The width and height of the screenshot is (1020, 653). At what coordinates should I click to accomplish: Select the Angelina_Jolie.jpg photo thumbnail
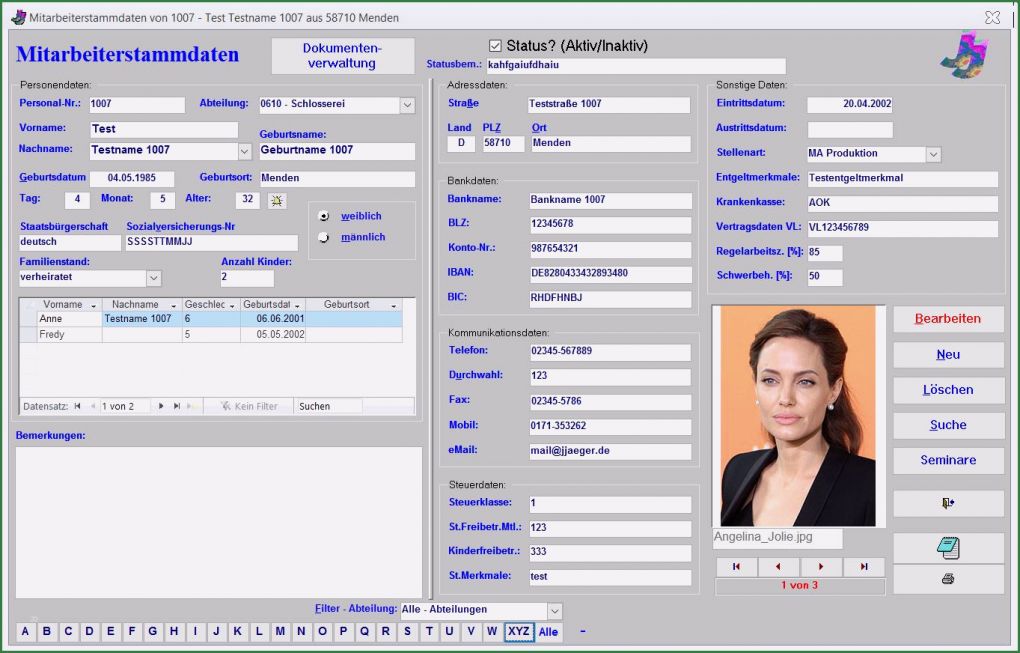[800, 415]
